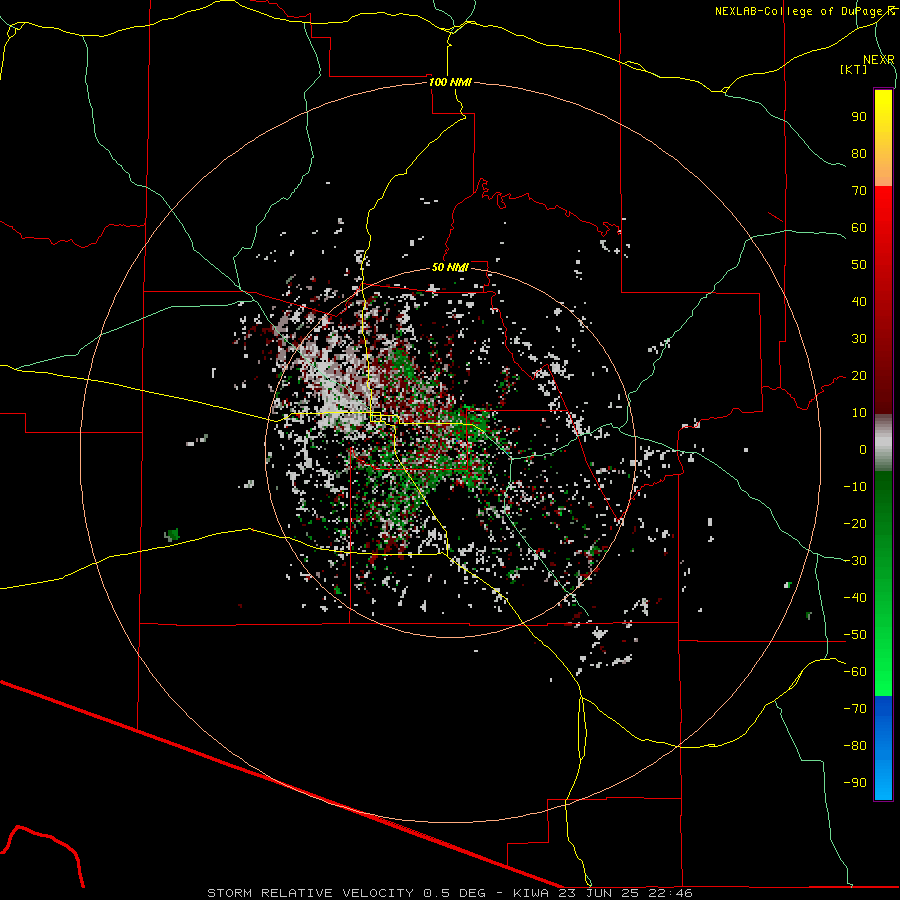The image size is (900, 900).
Task: Click the 90 value on the velocity scale
Action: pyautogui.click(x=859, y=117)
